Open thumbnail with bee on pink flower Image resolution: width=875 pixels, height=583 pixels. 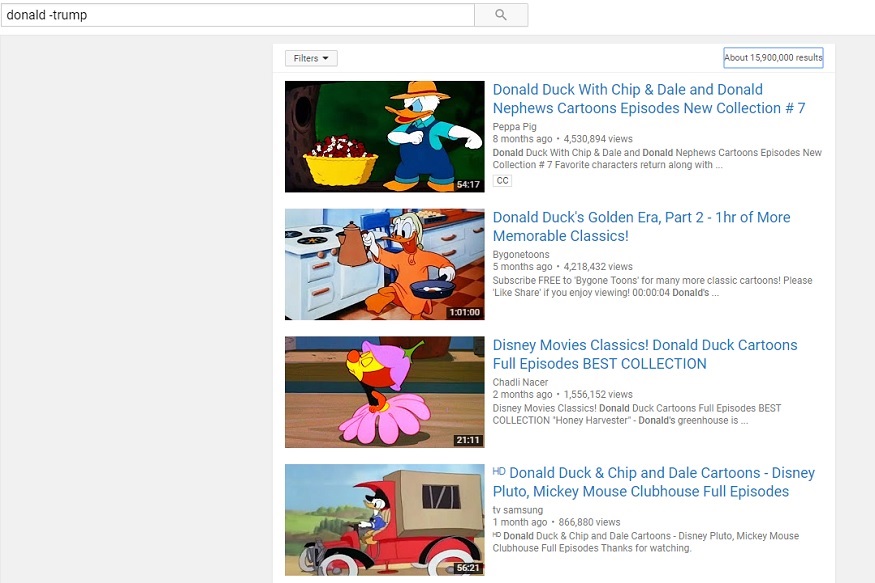(x=384, y=392)
